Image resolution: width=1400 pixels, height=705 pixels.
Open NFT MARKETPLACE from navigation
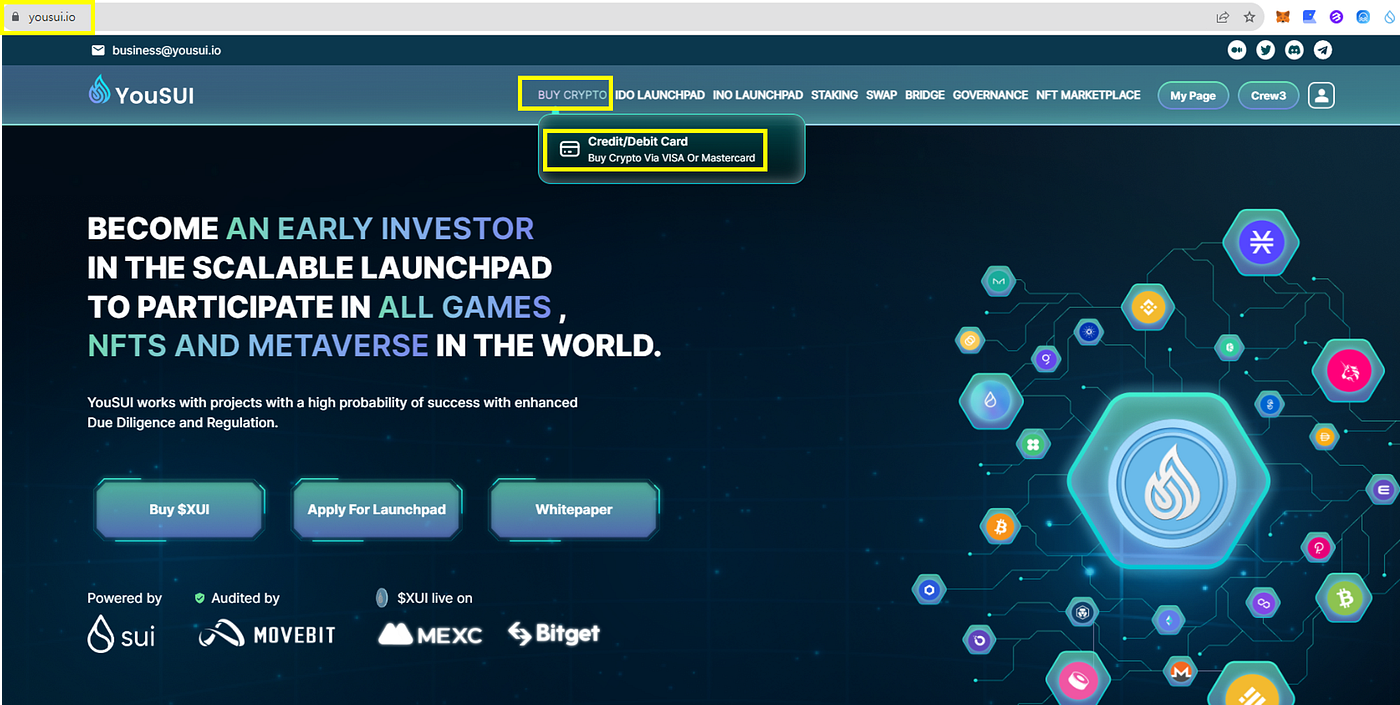(1088, 95)
